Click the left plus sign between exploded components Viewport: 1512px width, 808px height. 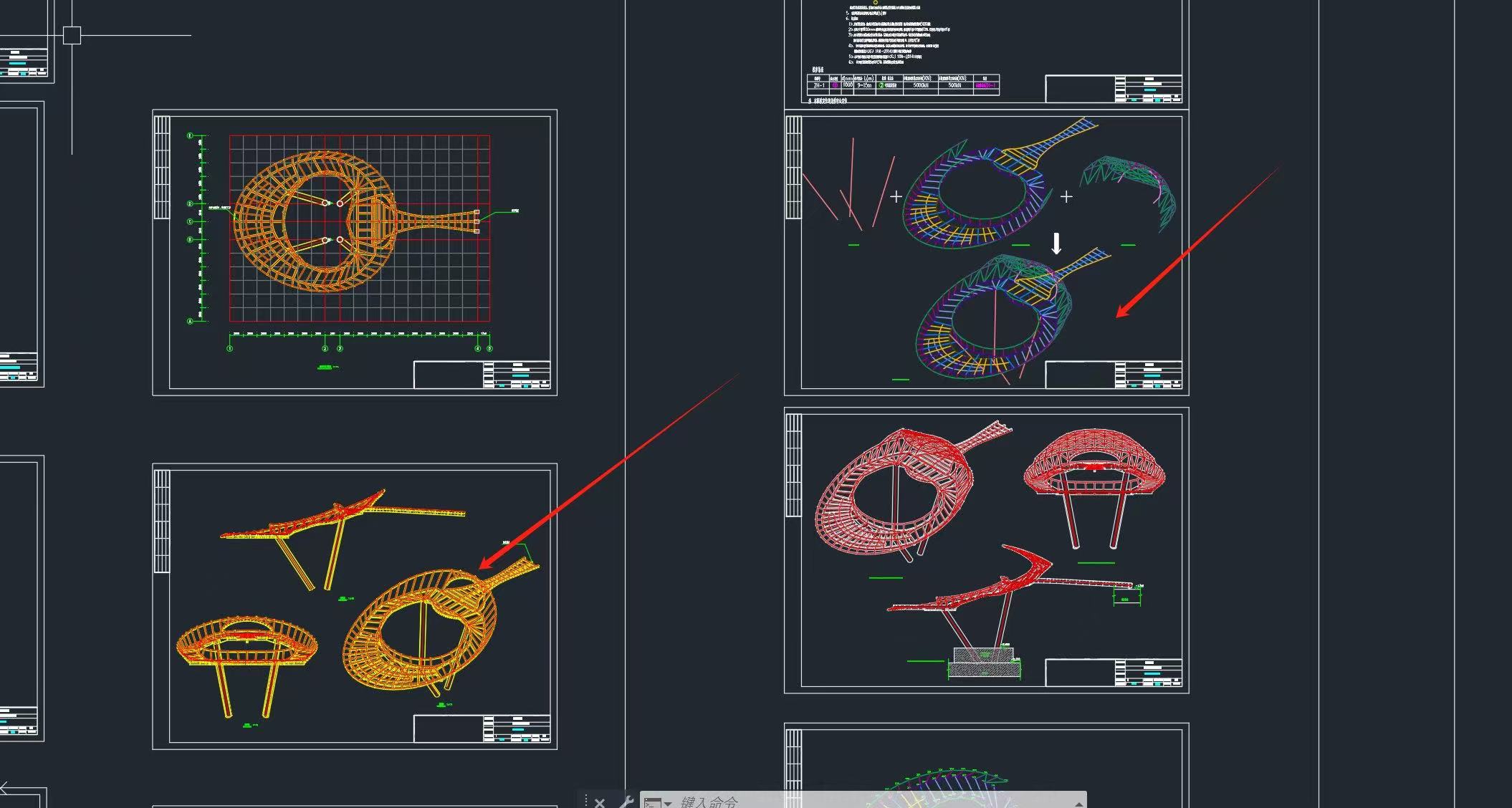[x=896, y=196]
